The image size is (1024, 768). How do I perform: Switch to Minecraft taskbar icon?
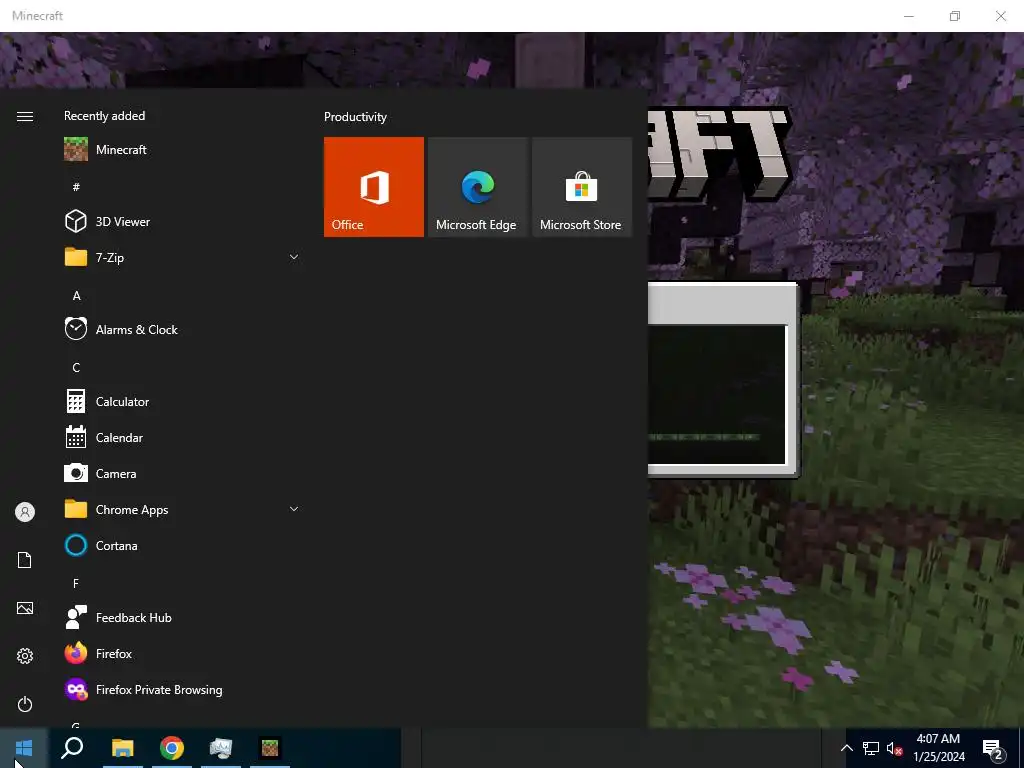270,748
